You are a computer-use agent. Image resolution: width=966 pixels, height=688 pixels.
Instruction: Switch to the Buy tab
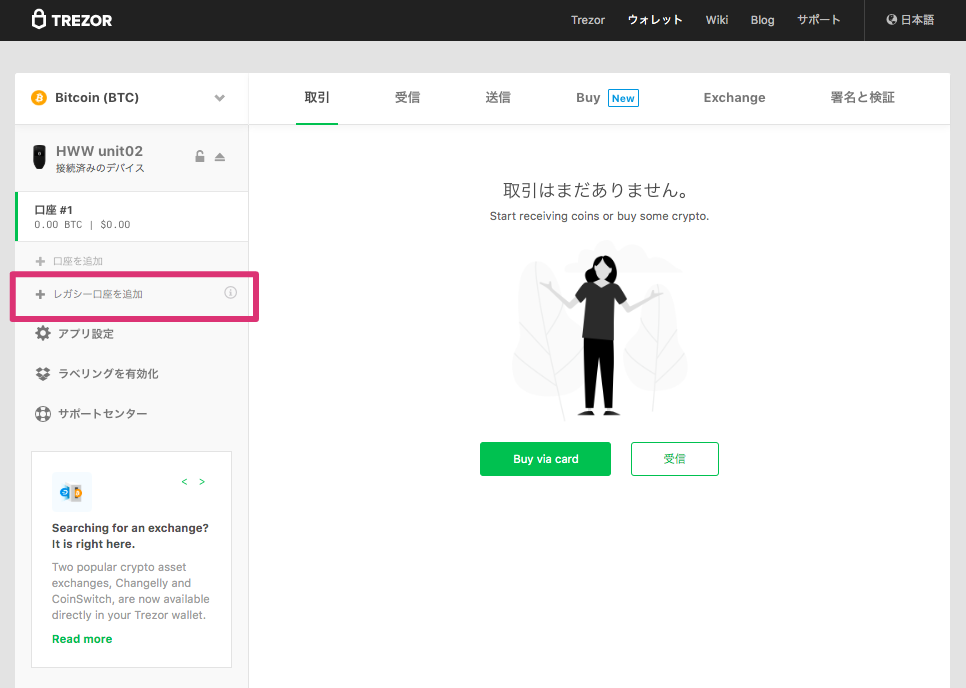tap(588, 97)
